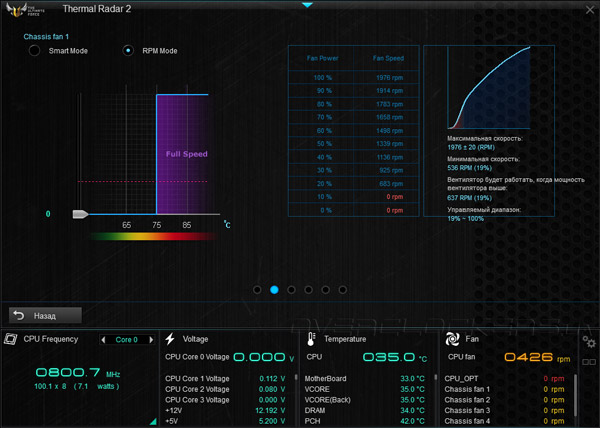Select the RPM Mode radio button
Screen dimensions: 600x428
(x=128, y=50)
